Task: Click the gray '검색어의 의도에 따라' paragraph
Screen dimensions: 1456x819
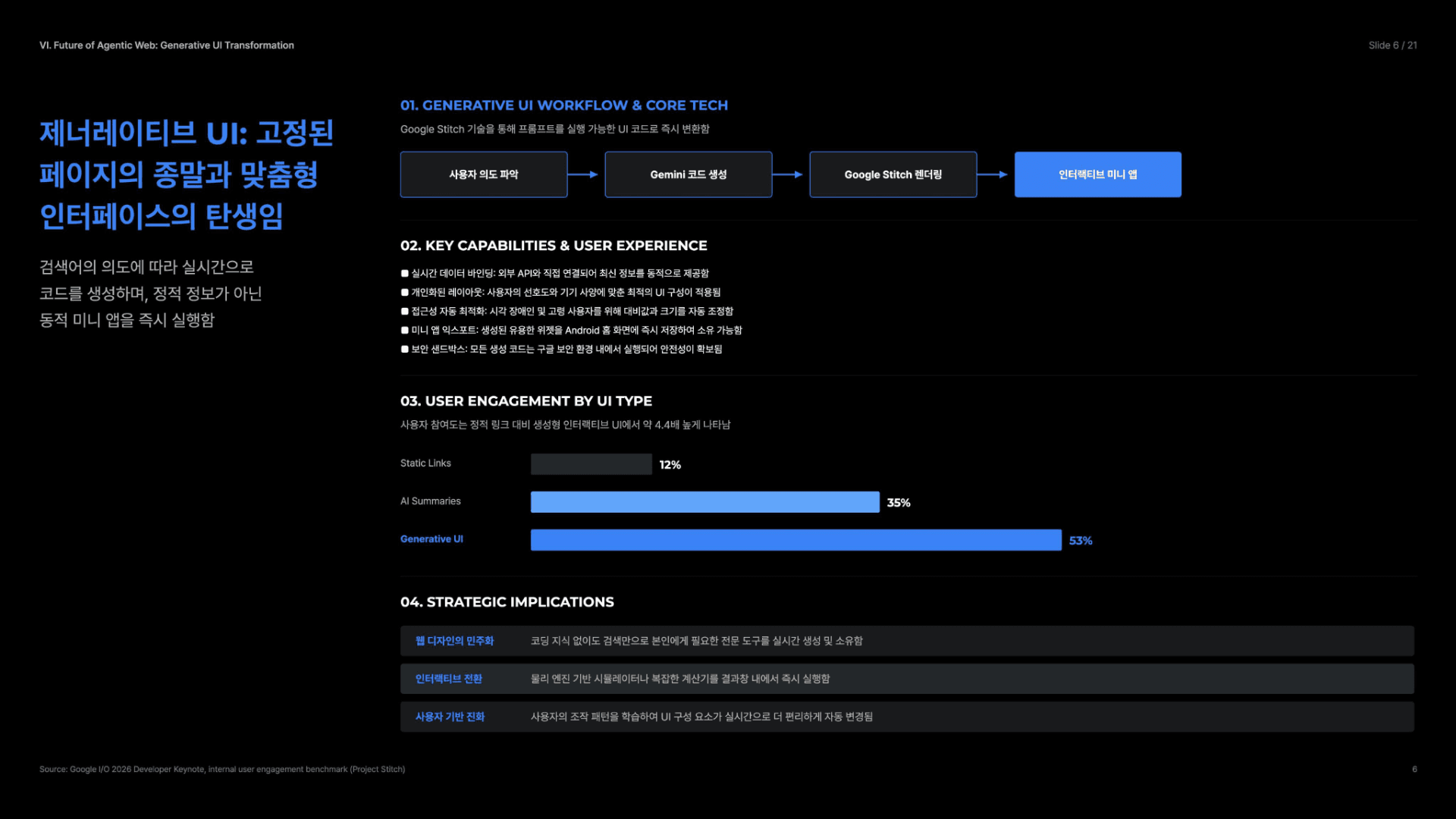Action: click(150, 293)
